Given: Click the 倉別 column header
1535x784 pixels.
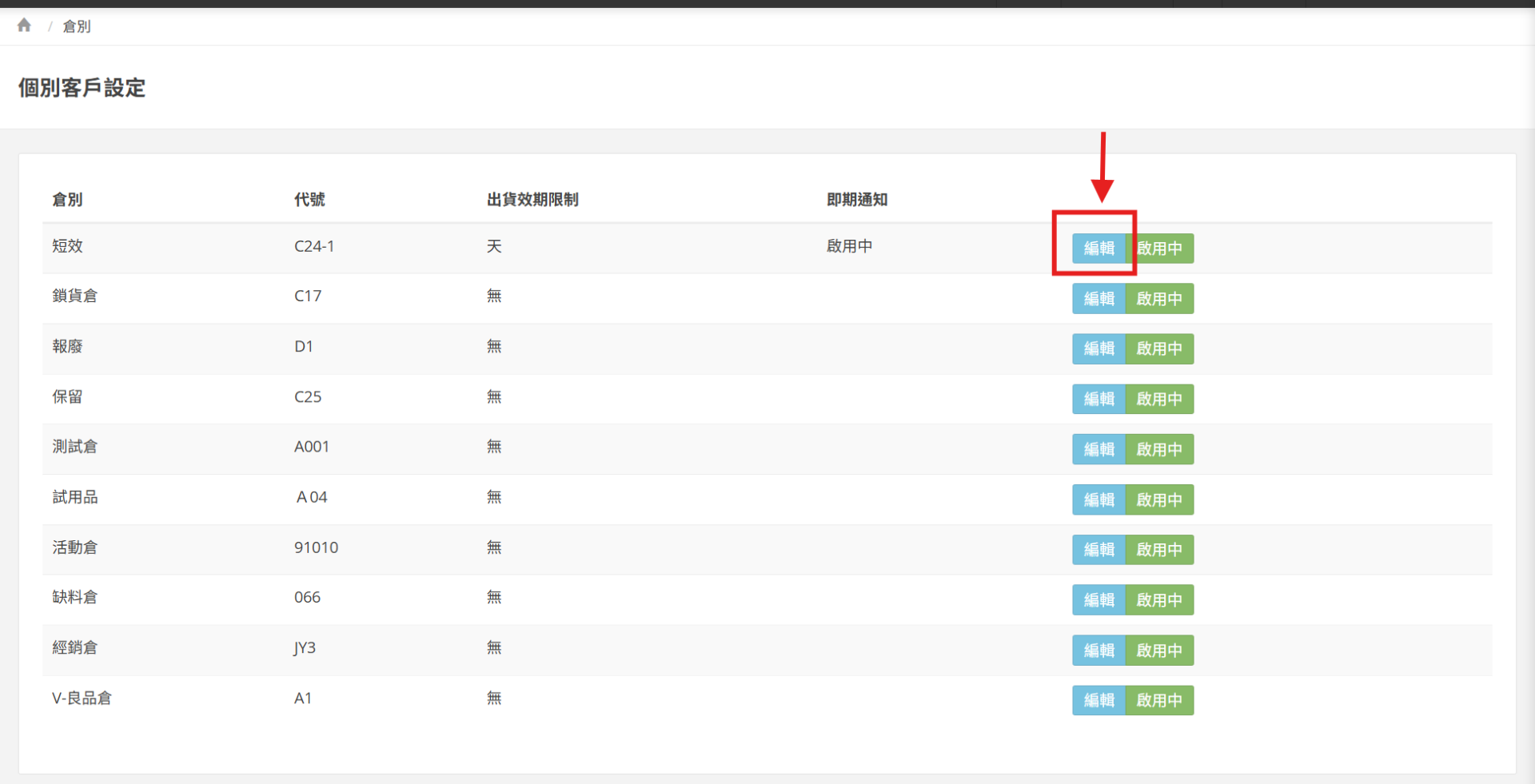Looking at the screenshot, I should click(67, 200).
